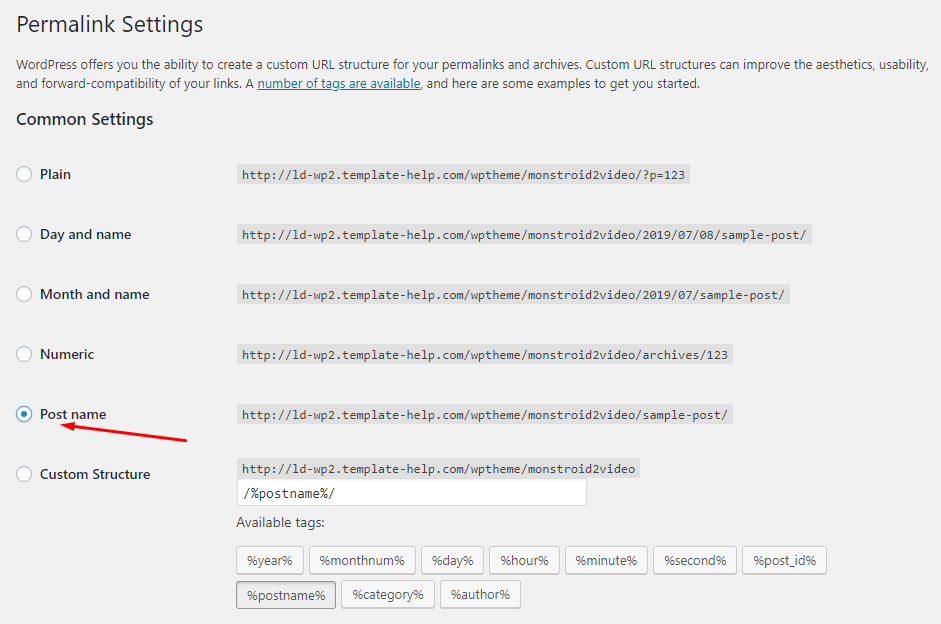The image size is (941, 624).
Task: Click the Post name sample-post URL example
Action: (485, 414)
